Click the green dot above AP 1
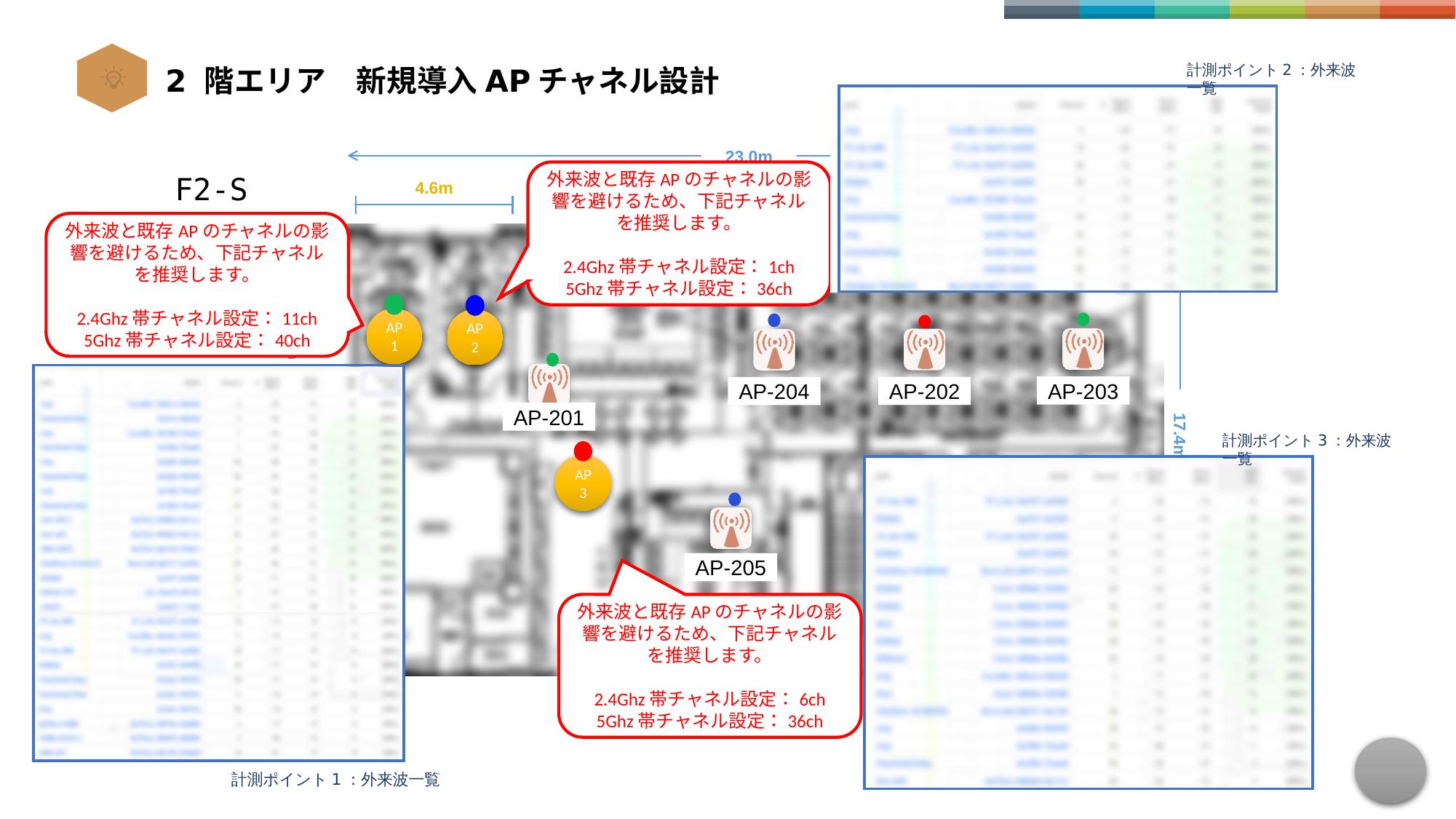 point(394,304)
